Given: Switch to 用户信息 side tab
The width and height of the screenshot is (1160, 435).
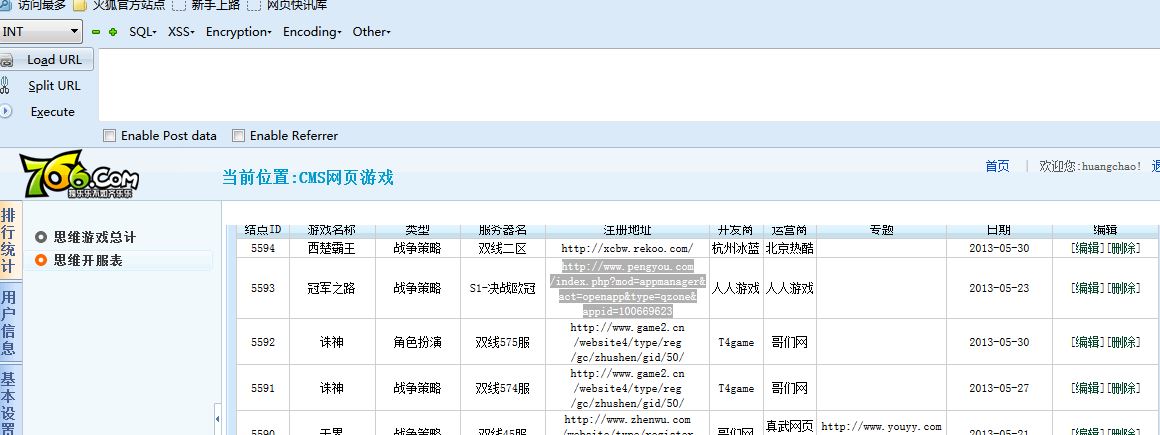Looking at the screenshot, I should coord(9,323).
